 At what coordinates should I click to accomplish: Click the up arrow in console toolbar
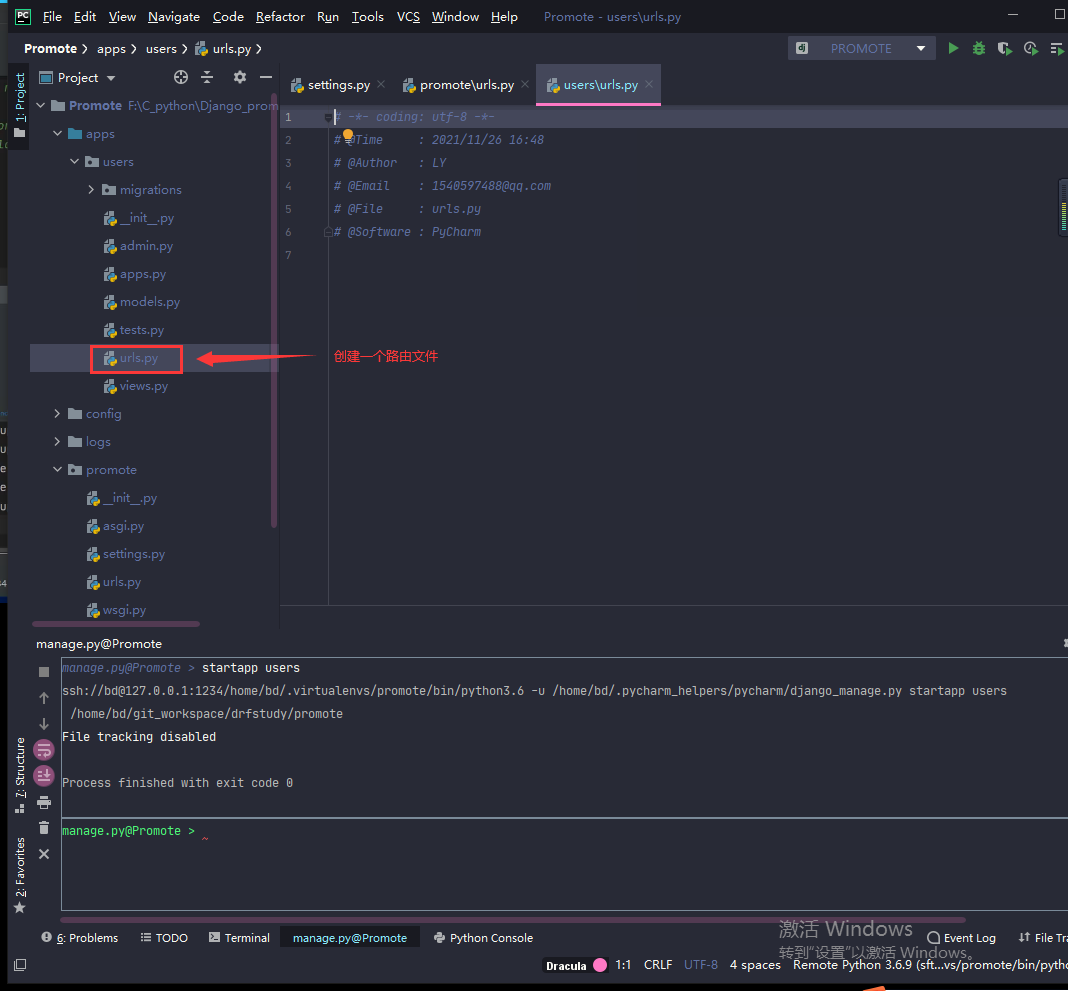(44, 698)
